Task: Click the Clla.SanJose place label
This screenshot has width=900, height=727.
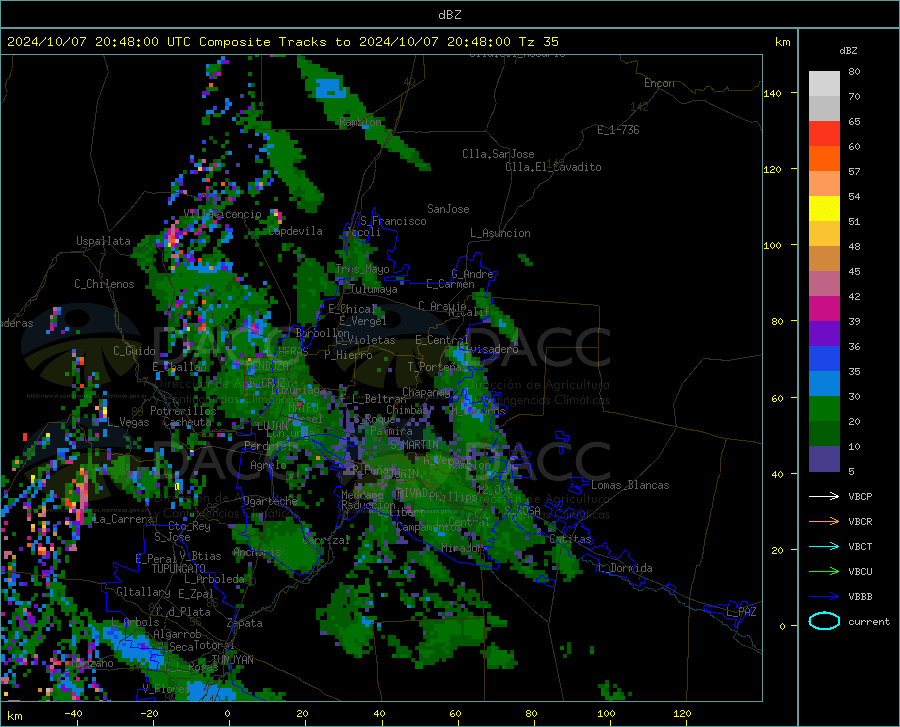Action: click(x=498, y=154)
